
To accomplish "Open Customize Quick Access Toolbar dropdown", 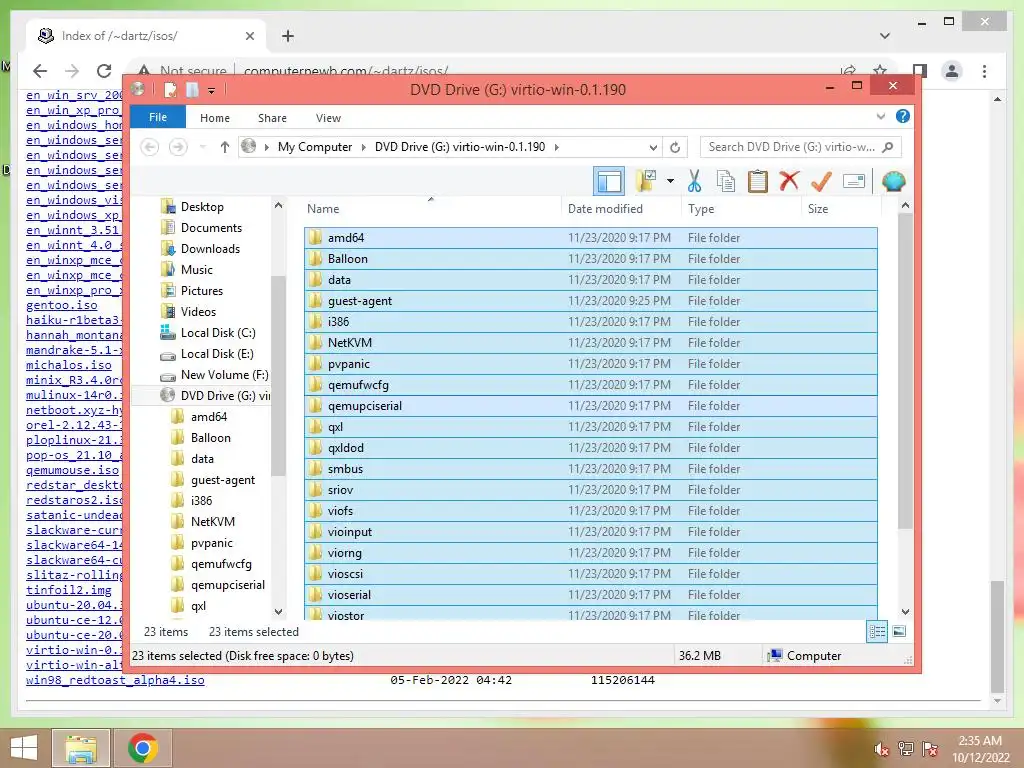I will [212, 90].
